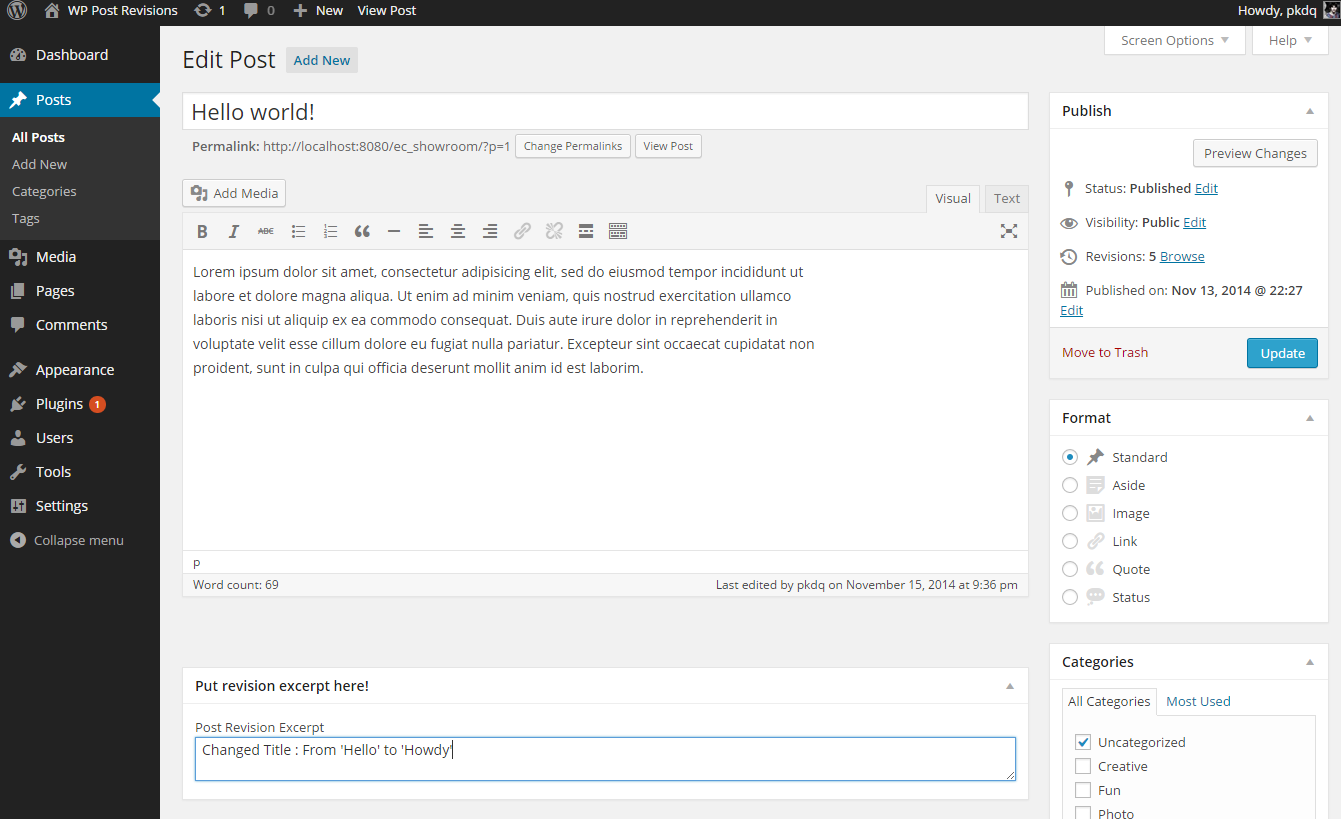Enter distraction-free fullscreen writing mode
The width and height of the screenshot is (1341, 819).
point(1009,231)
